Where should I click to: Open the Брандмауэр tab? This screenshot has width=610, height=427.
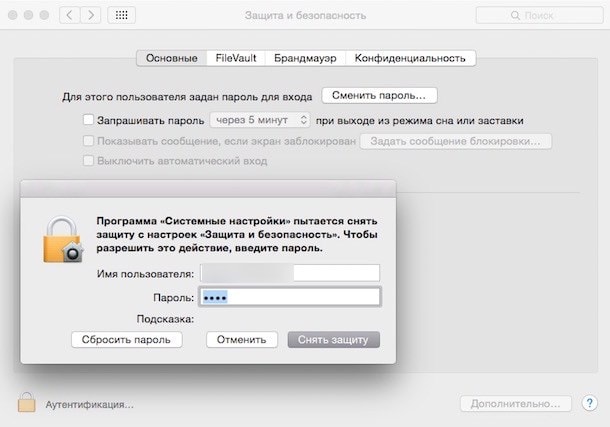coord(305,58)
